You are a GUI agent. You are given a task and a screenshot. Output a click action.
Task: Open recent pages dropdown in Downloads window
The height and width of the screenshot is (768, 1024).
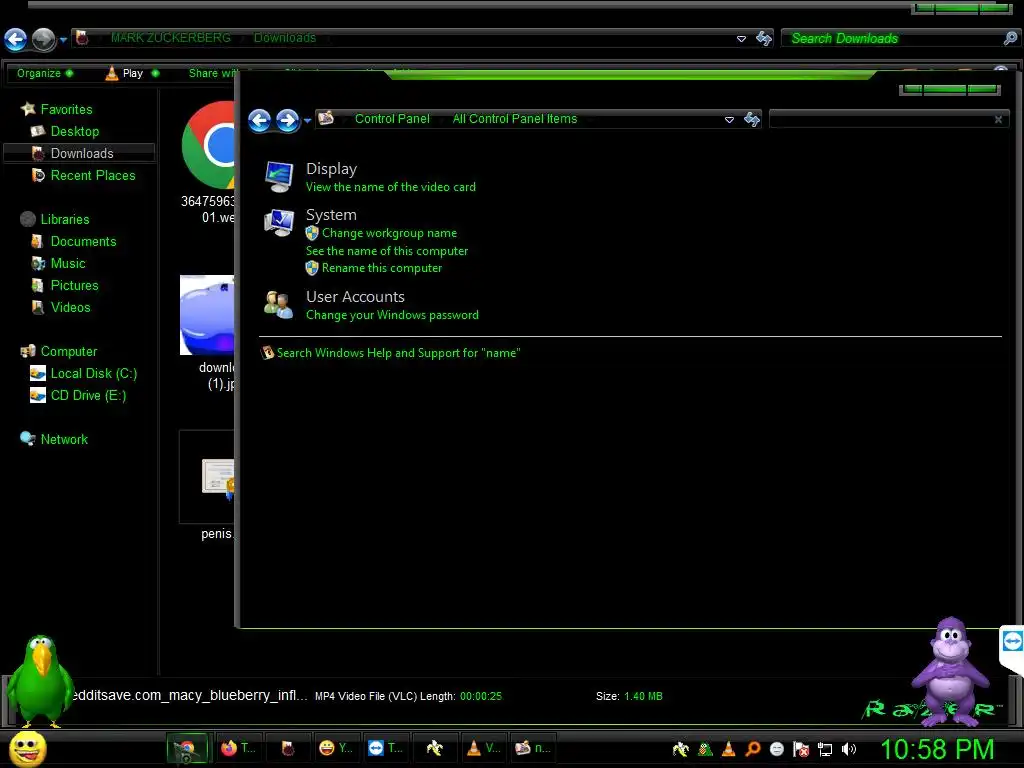(63, 40)
